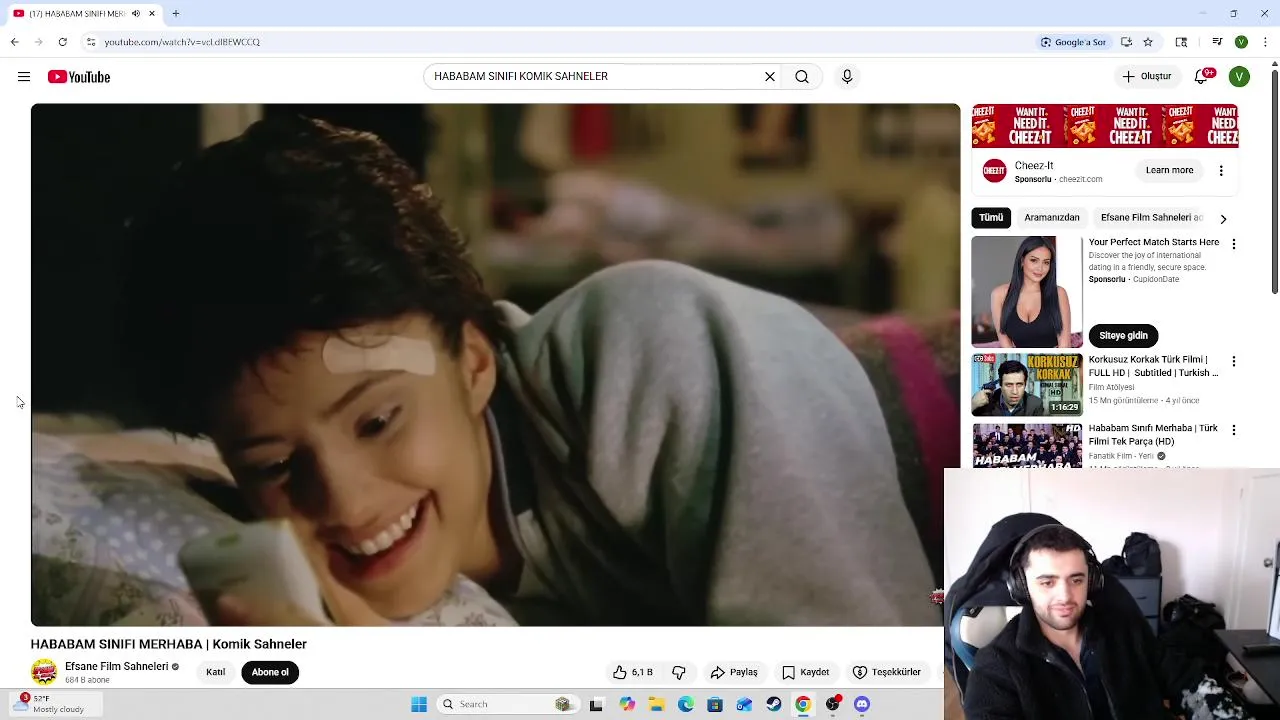Open options for Your Perfect Match ad

pyautogui.click(x=1234, y=244)
